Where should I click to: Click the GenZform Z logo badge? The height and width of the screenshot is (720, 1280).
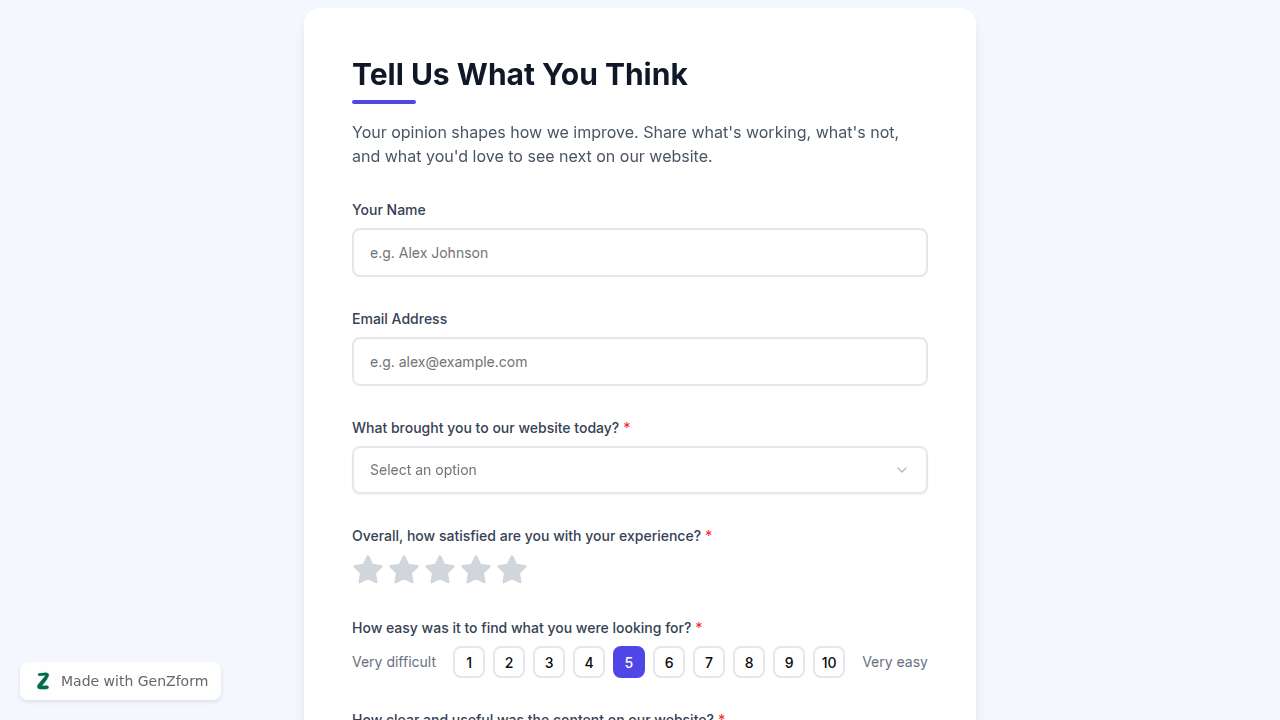point(43,680)
